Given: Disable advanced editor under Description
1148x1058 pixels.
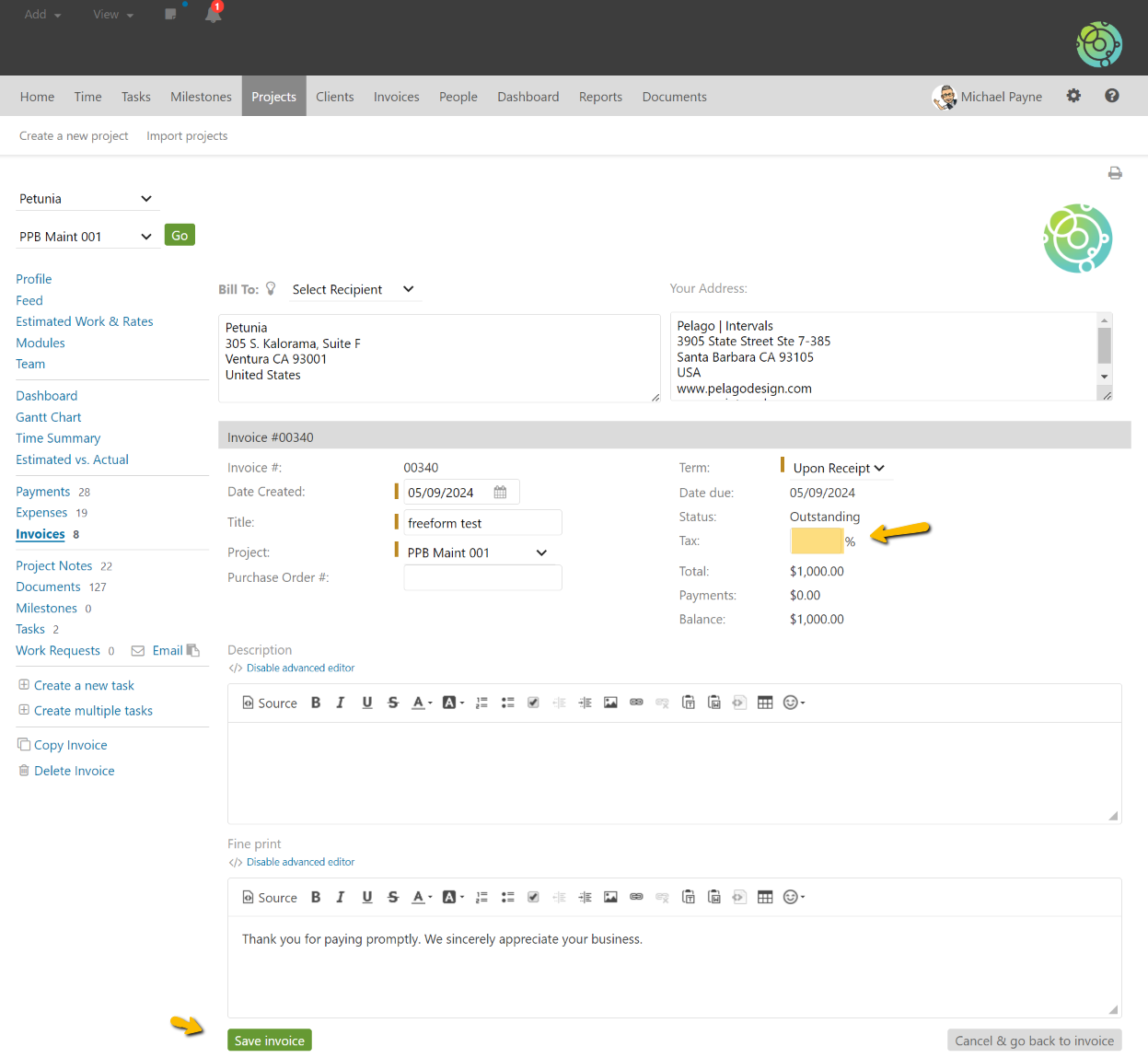Looking at the screenshot, I should (x=300, y=669).
